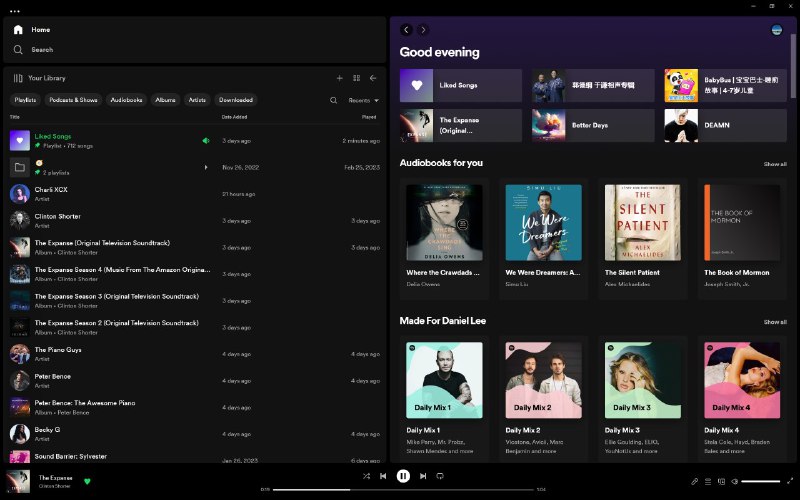Filter library by Playlists
The height and width of the screenshot is (500, 800).
[25, 100]
